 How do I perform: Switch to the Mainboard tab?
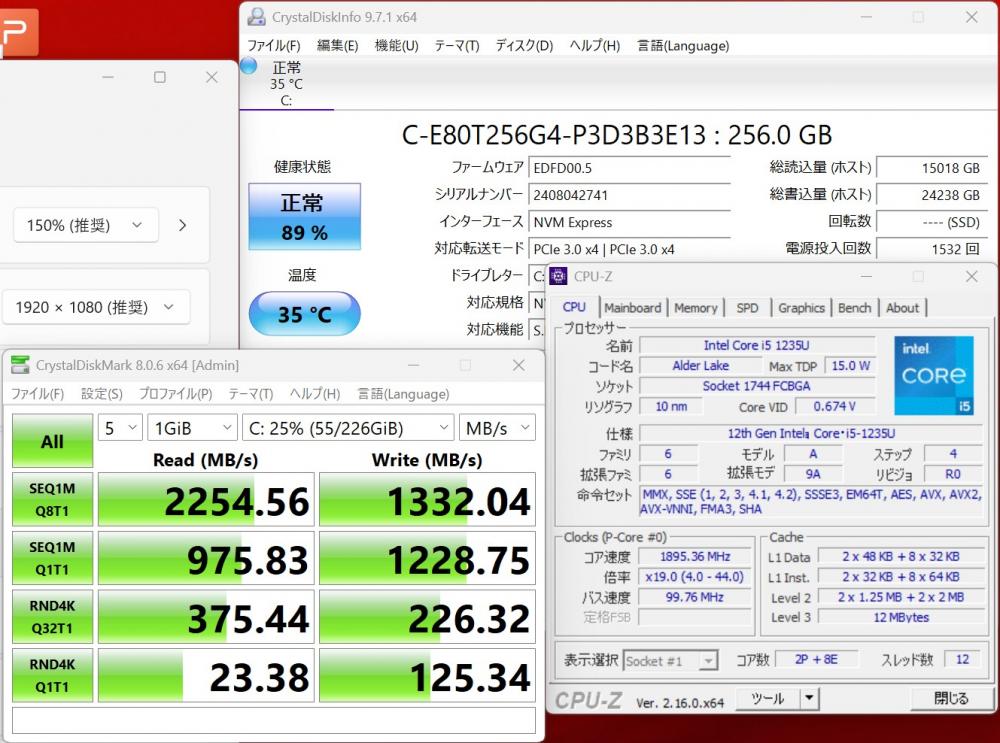click(633, 308)
